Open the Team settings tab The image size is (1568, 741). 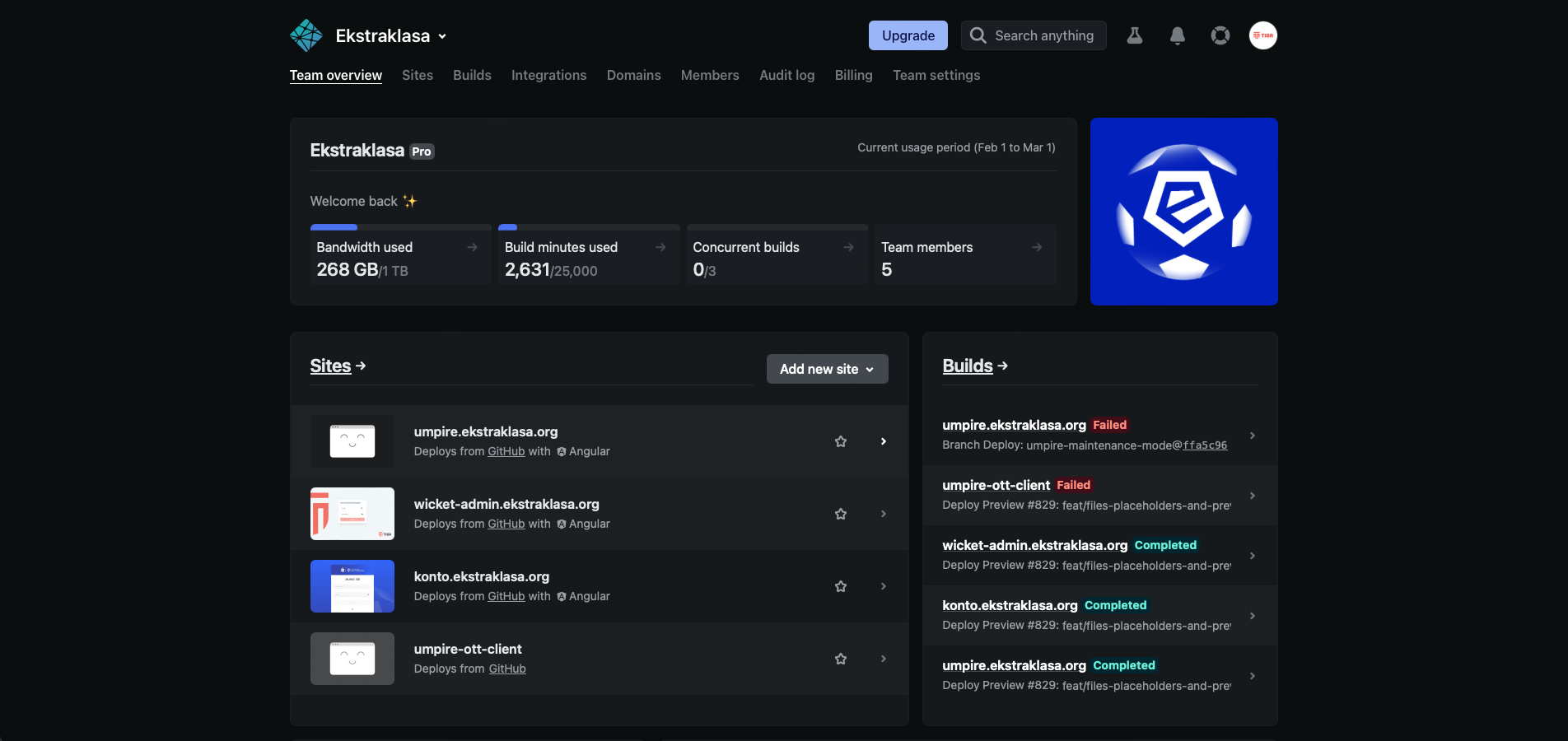point(936,75)
